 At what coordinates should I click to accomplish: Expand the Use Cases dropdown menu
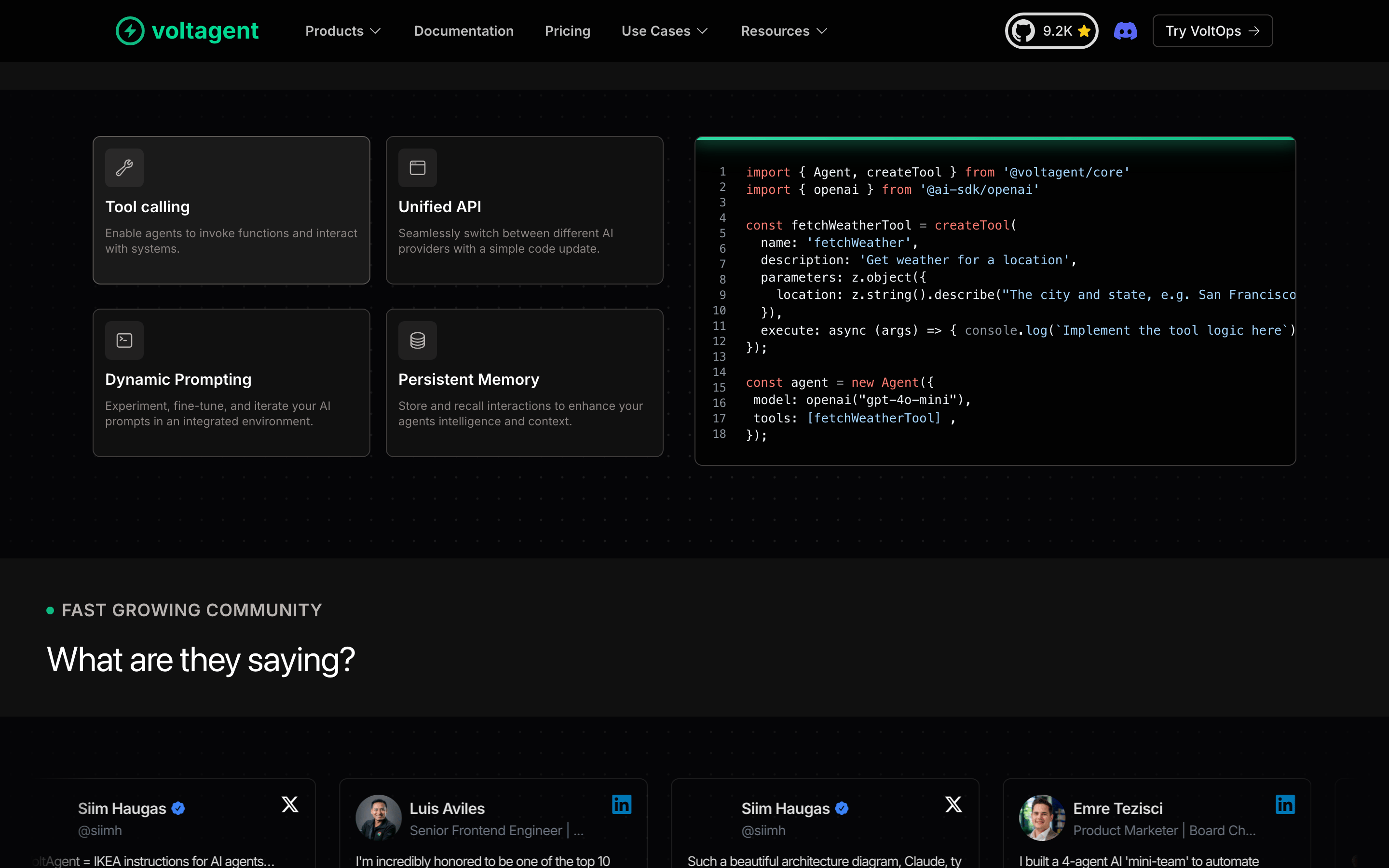665,31
